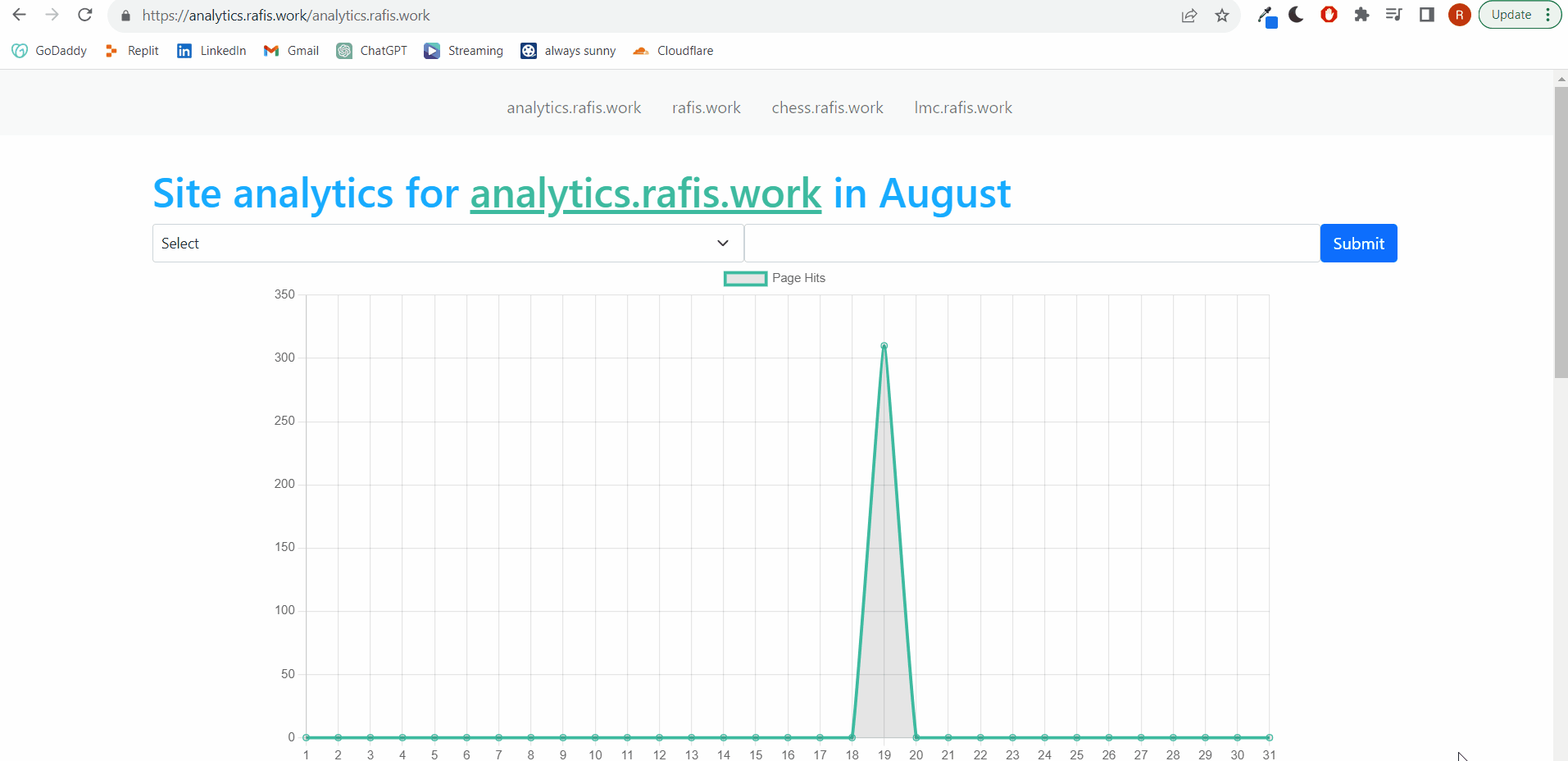The height and width of the screenshot is (761, 1568).
Task: Open the Cloudflare bookmark
Action: point(673,51)
